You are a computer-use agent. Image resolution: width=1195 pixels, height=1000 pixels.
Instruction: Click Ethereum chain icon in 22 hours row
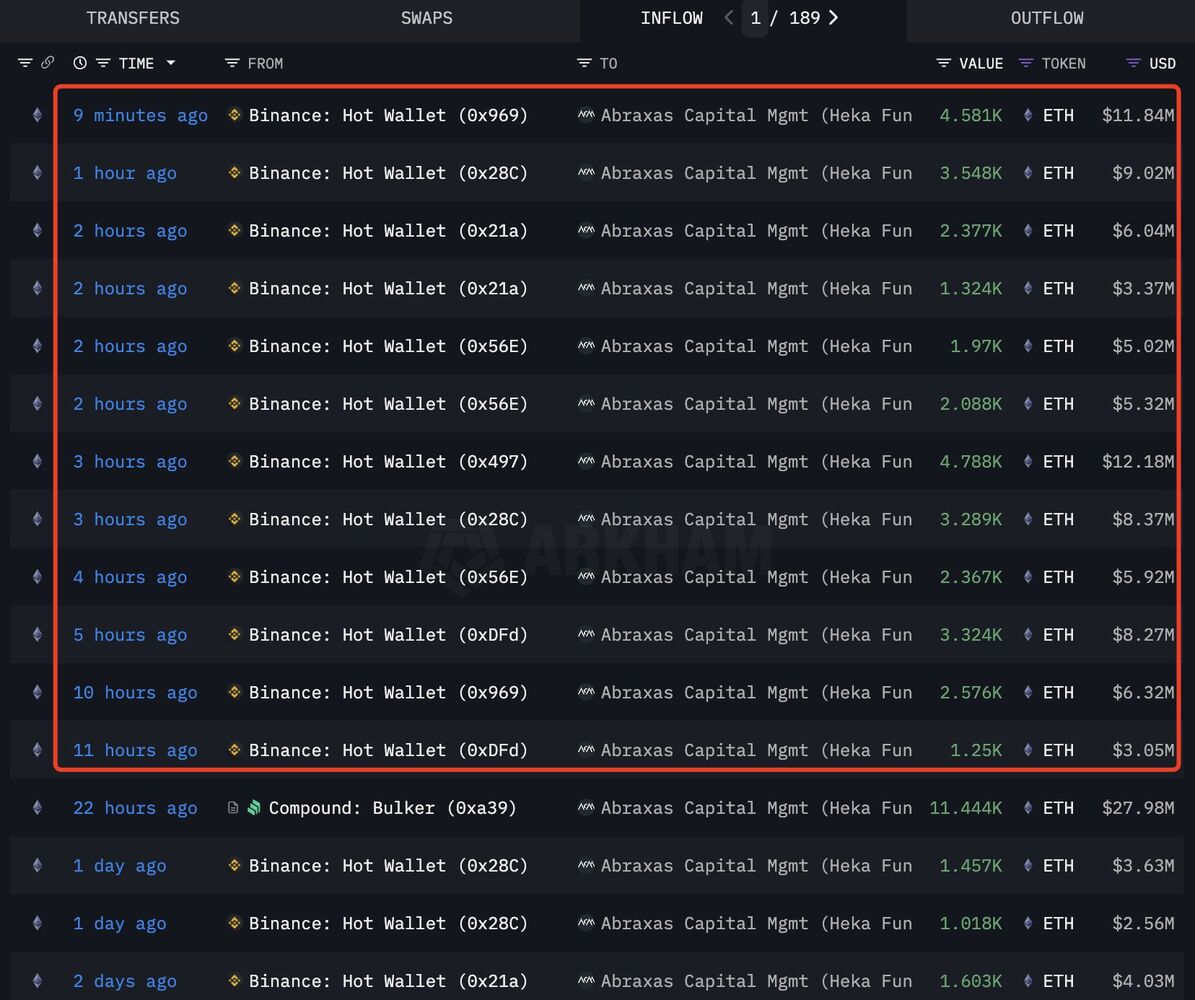tap(37, 808)
